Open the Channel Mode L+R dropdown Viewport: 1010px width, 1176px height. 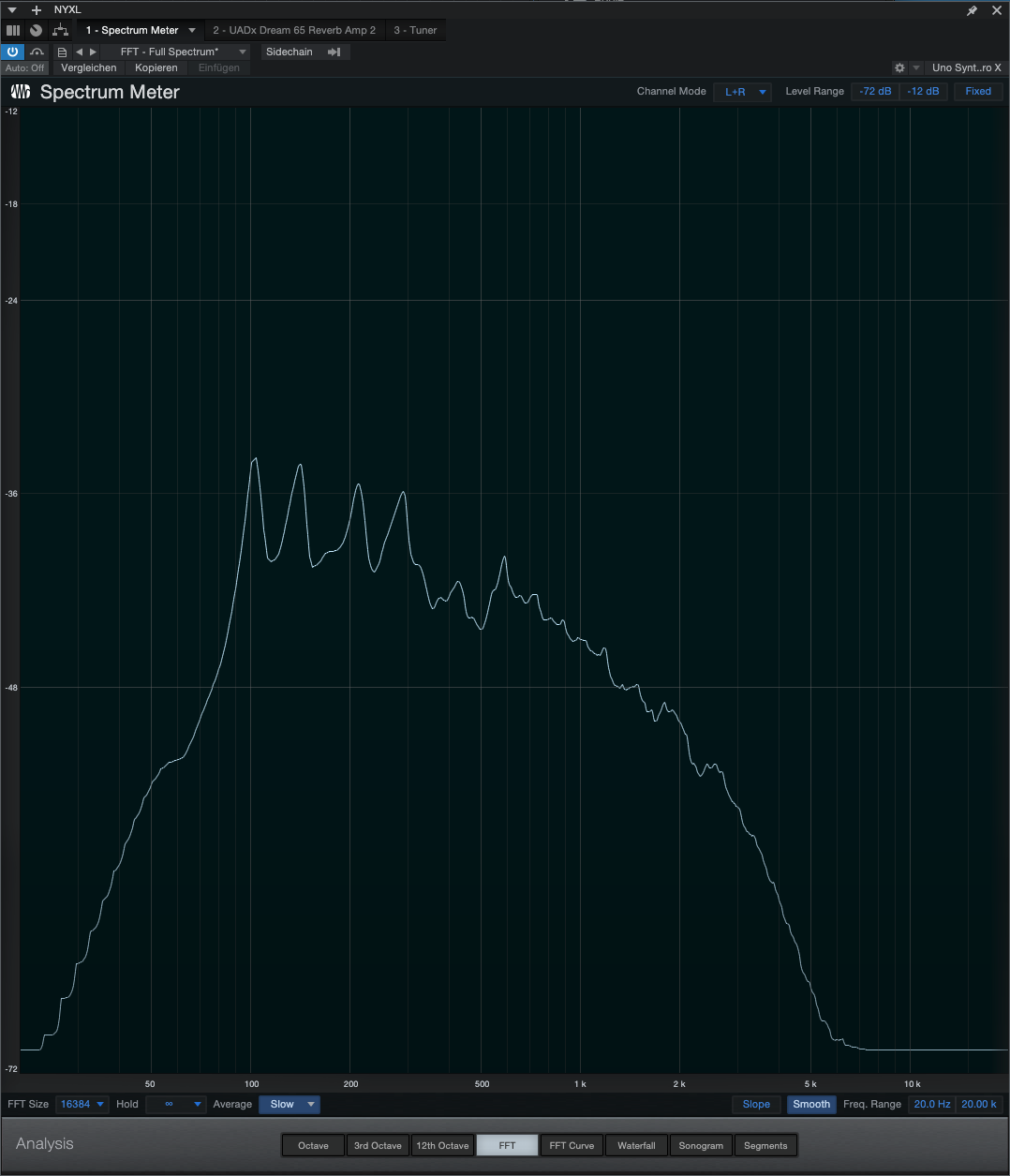(x=742, y=92)
